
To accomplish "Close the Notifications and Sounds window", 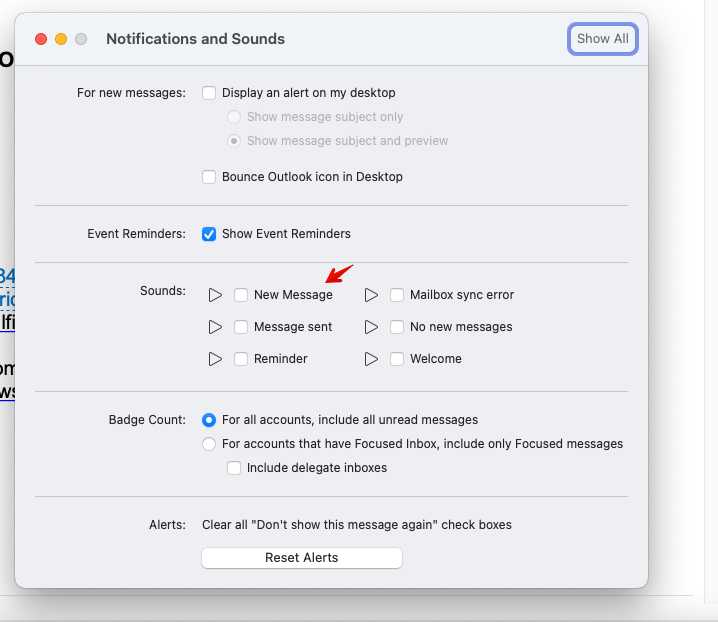I will click(41, 39).
